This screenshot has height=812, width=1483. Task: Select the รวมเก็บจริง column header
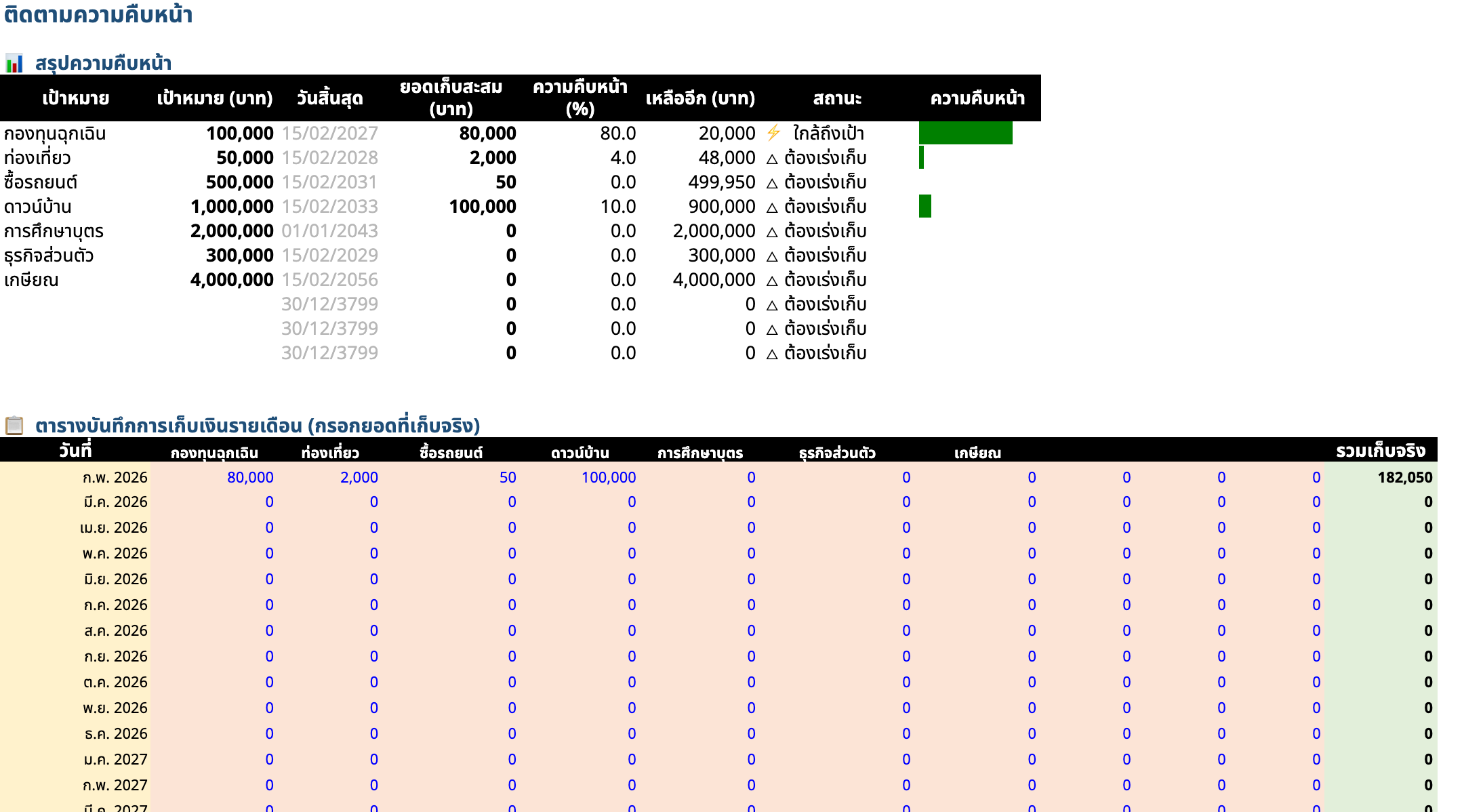[x=1380, y=451]
